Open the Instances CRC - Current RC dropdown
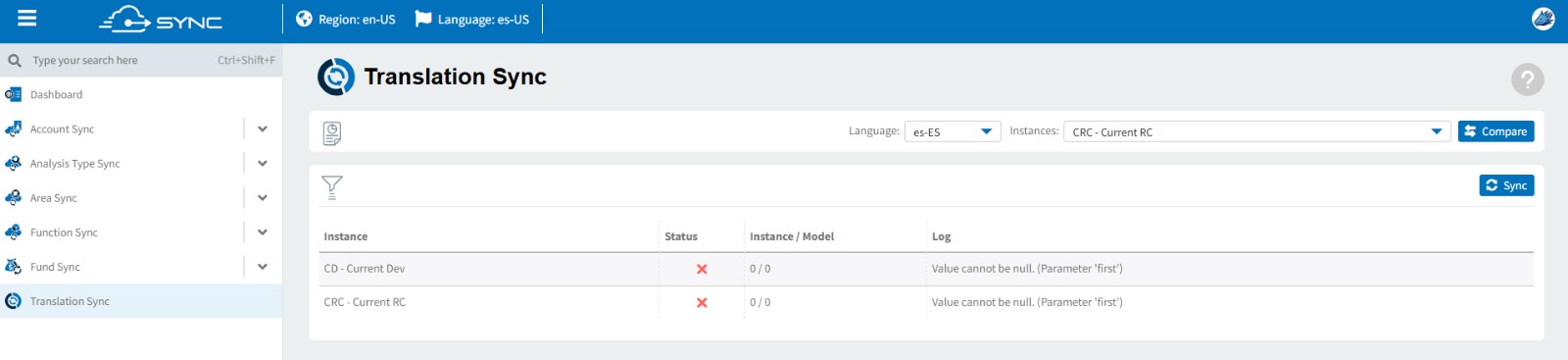This screenshot has height=360, width=1568. (x=1257, y=131)
